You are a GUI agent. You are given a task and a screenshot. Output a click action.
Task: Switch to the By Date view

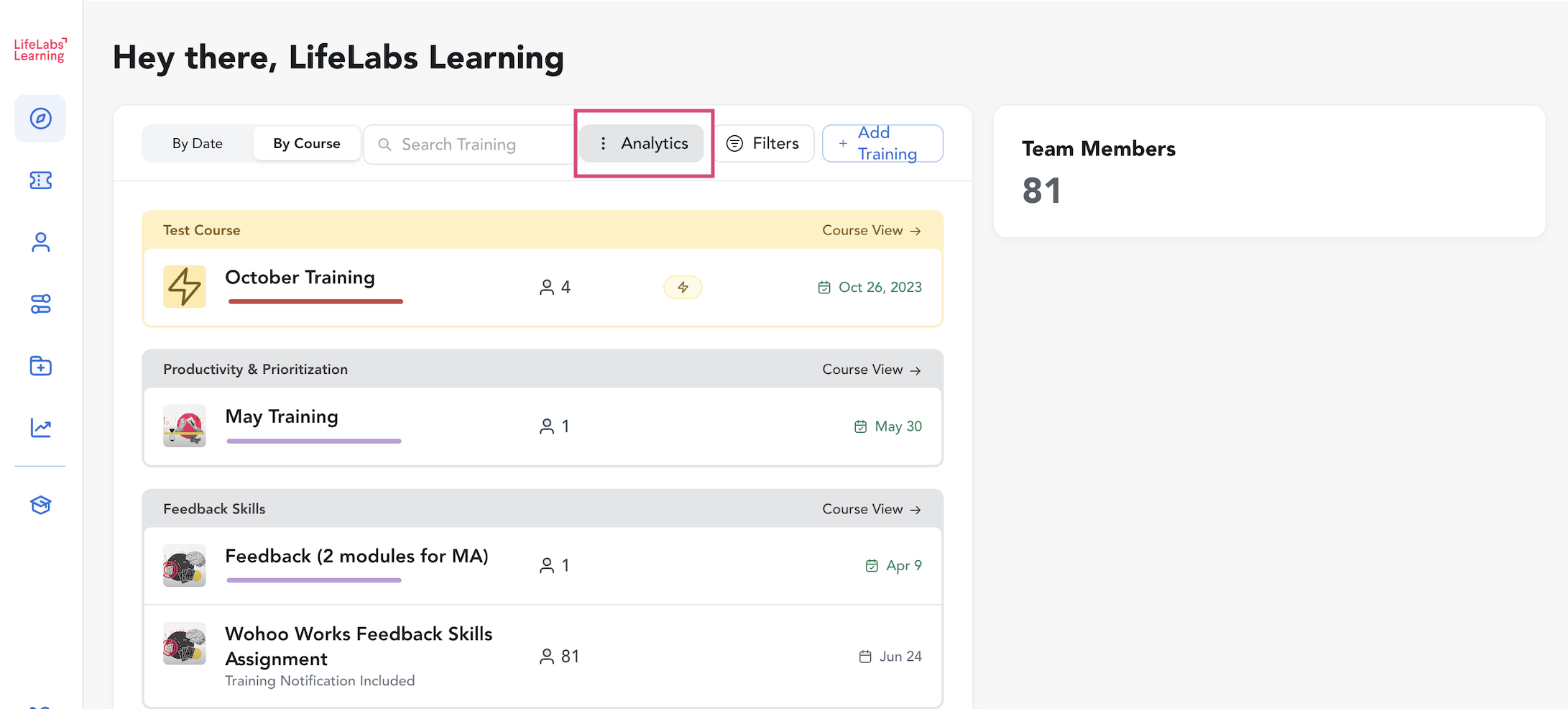click(x=198, y=144)
